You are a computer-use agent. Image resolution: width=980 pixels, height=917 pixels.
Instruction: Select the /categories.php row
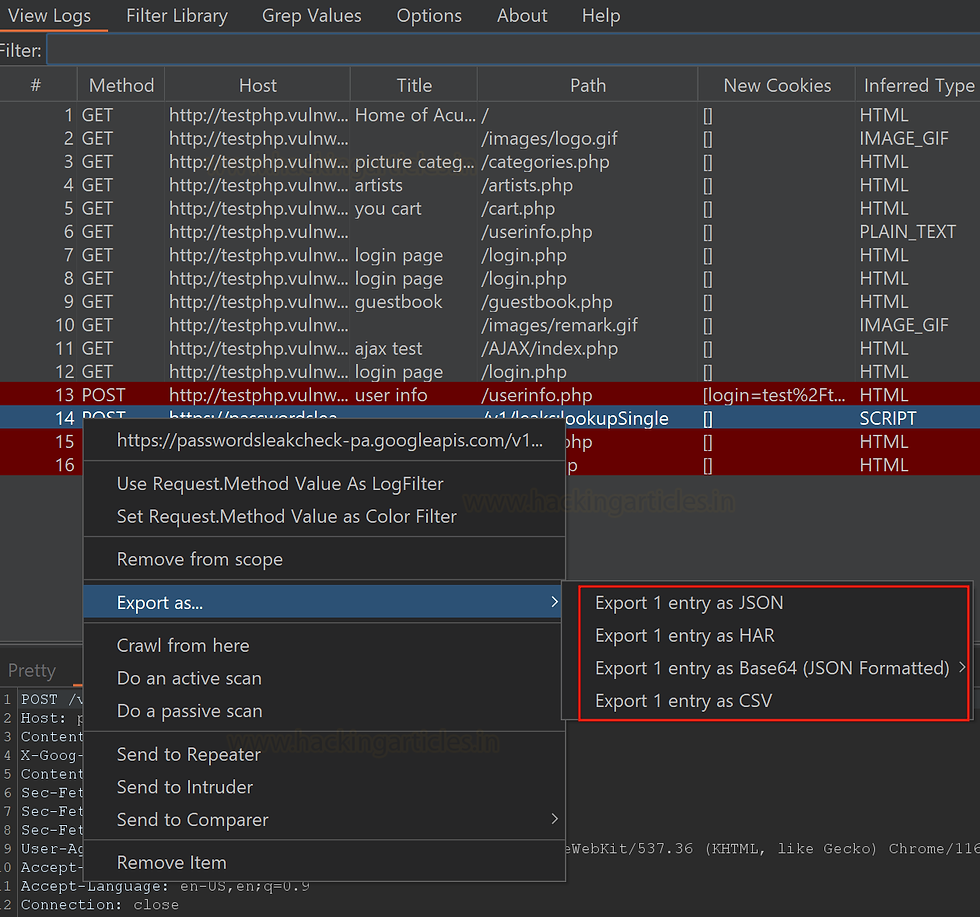pos(490,162)
